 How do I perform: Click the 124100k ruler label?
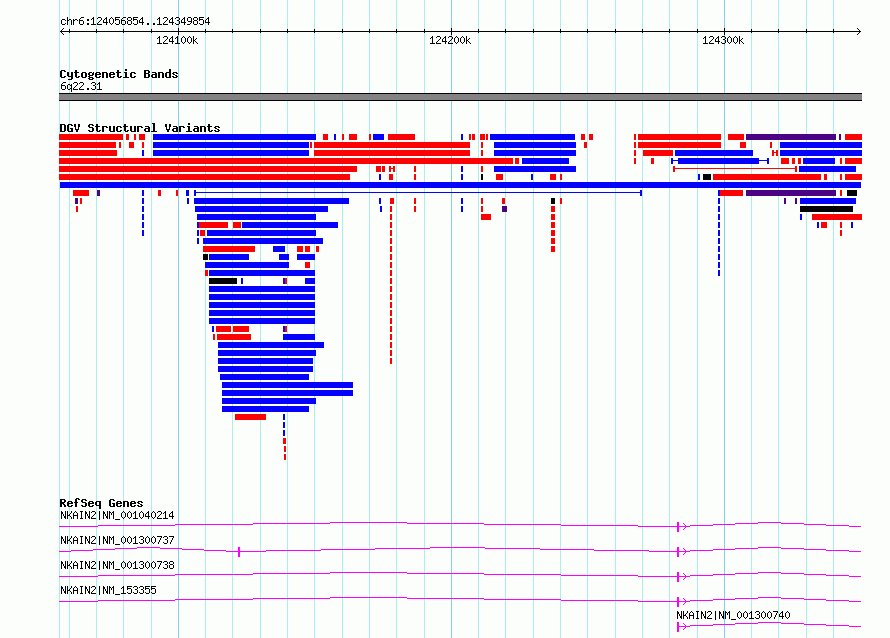177,40
